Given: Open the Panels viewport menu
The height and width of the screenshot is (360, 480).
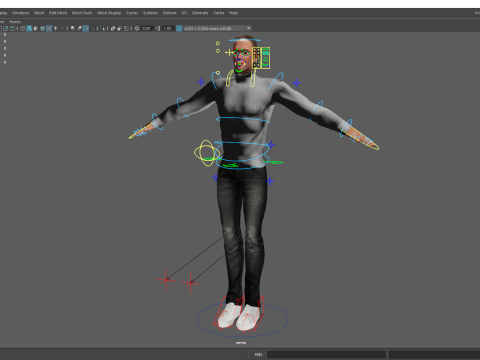Looking at the screenshot, I should (15, 22).
